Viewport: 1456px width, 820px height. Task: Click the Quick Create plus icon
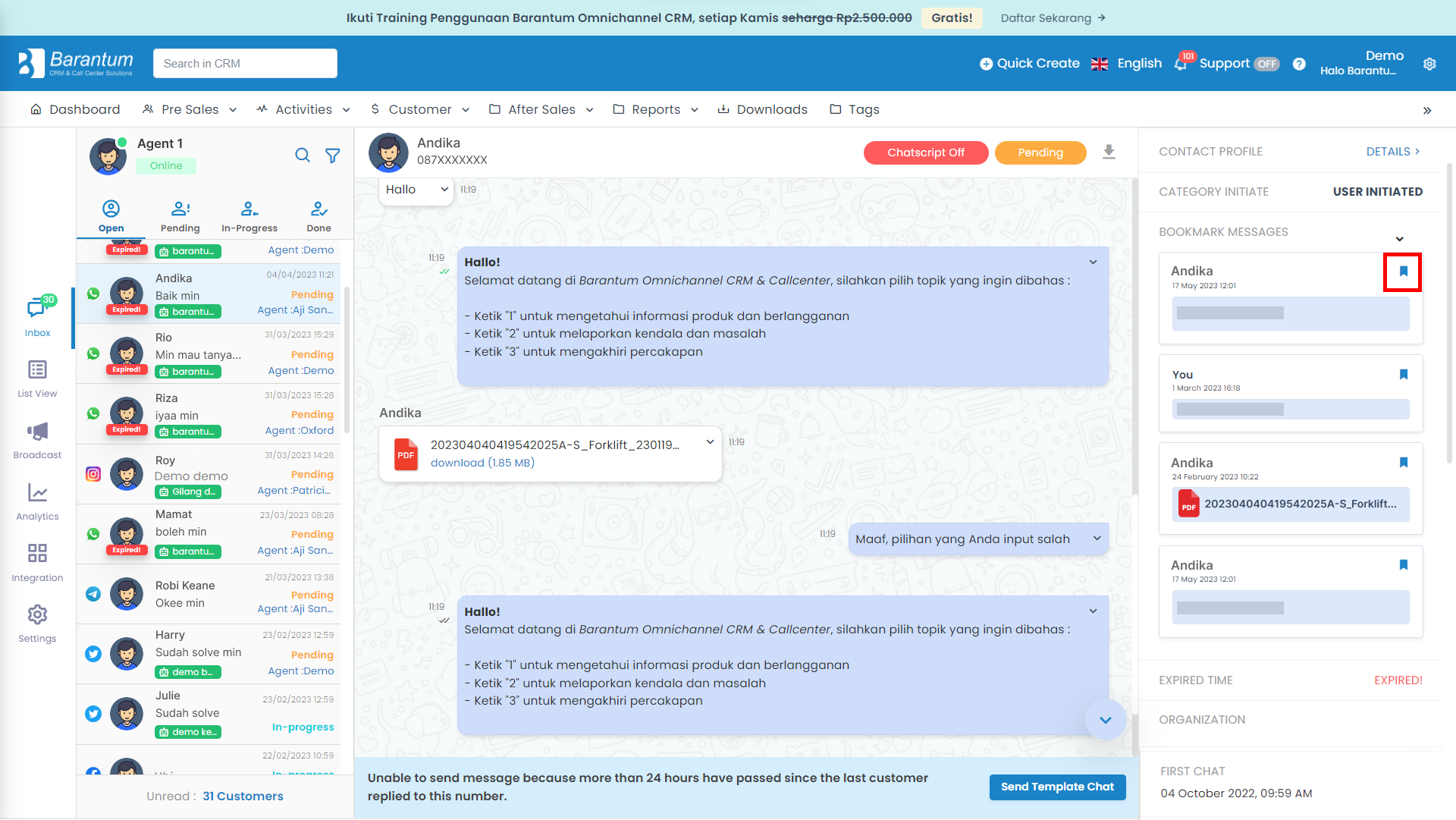pos(986,64)
